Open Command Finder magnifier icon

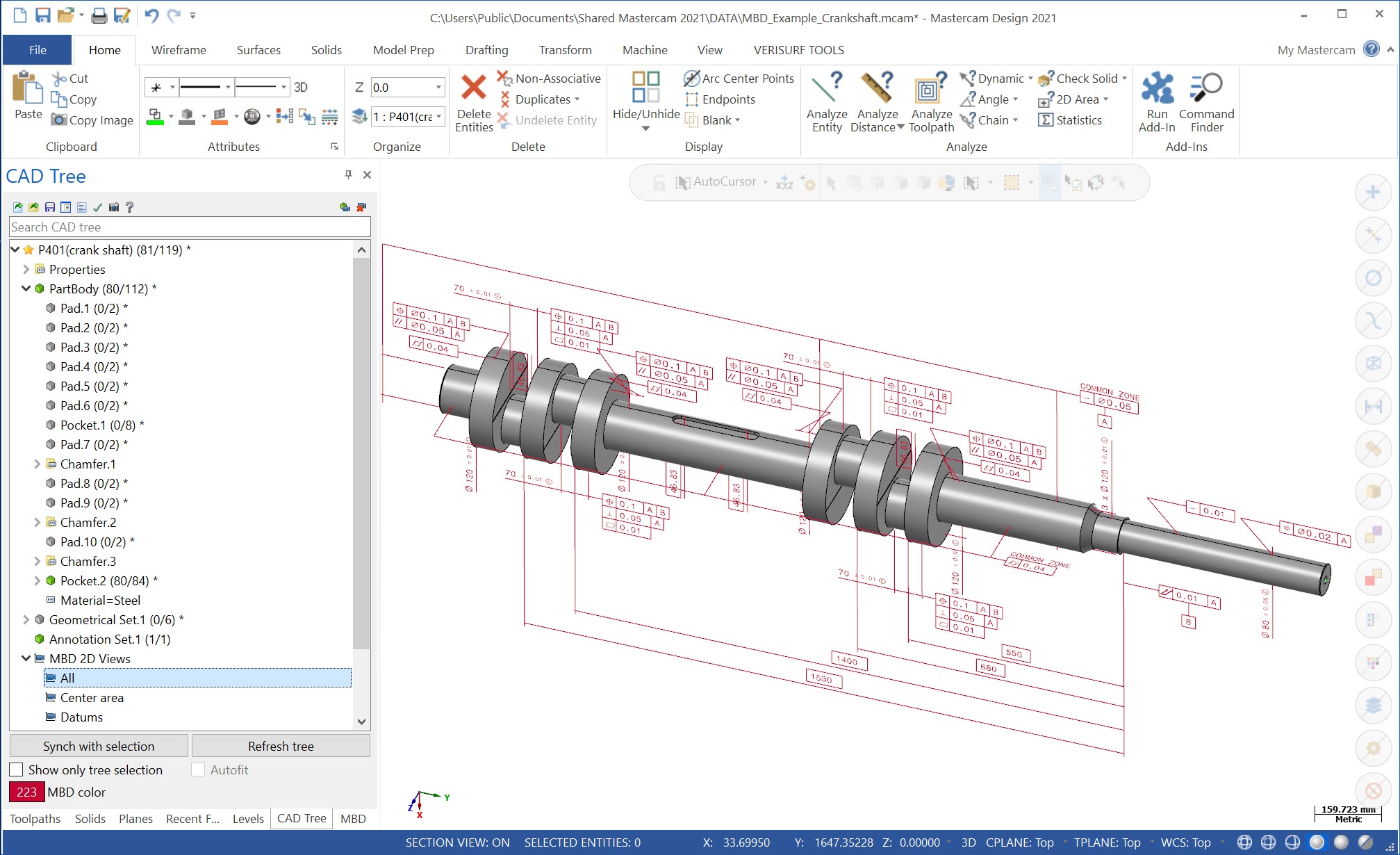tap(1206, 88)
